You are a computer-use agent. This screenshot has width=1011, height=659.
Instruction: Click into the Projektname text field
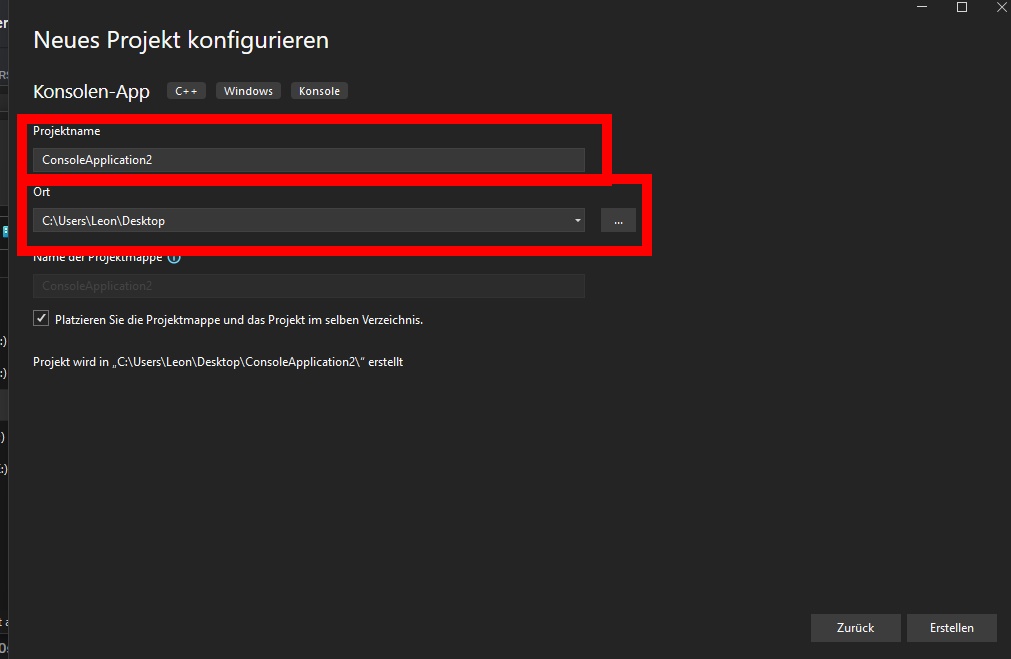coord(308,160)
